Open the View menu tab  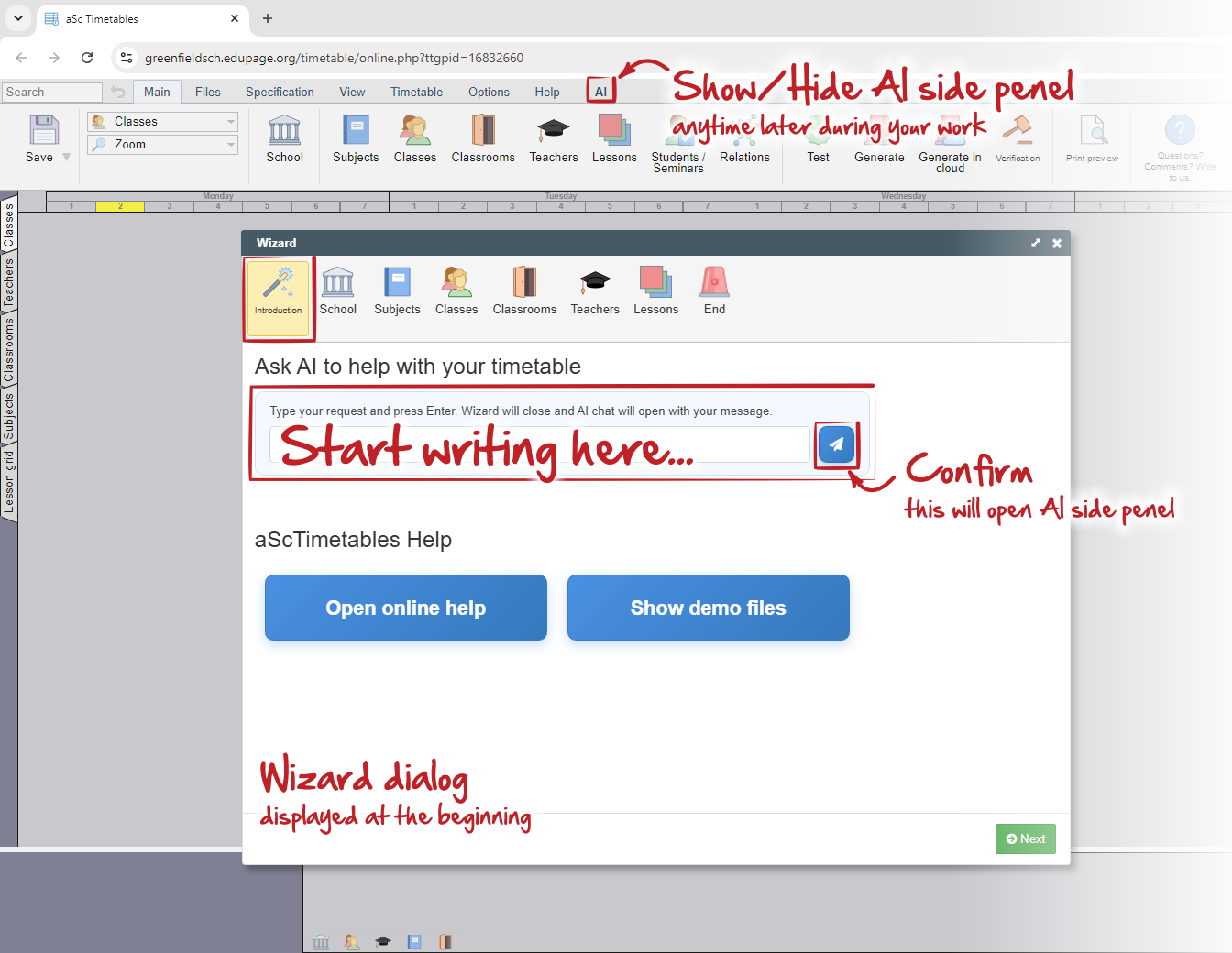point(352,92)
